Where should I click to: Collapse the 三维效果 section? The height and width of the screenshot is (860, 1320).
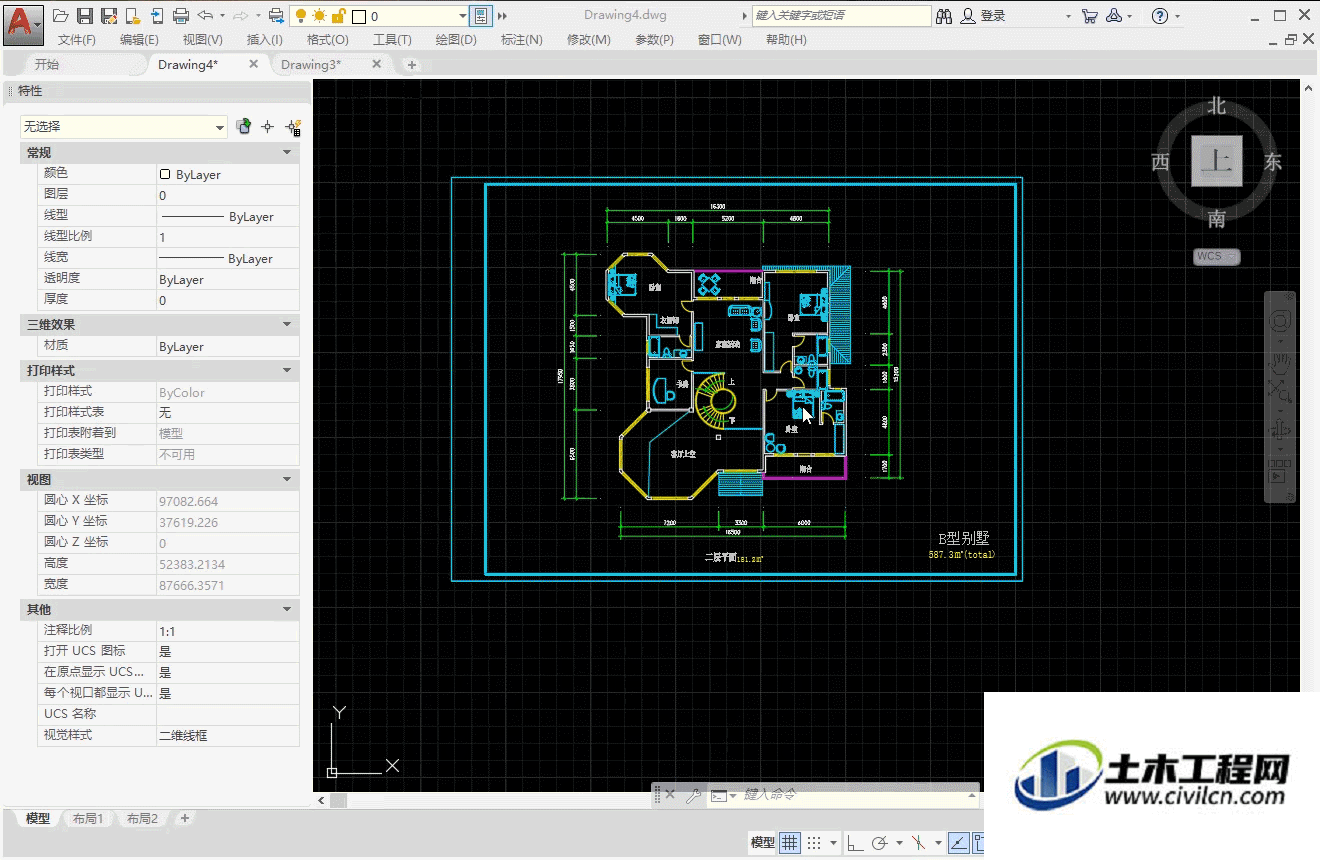287,325
